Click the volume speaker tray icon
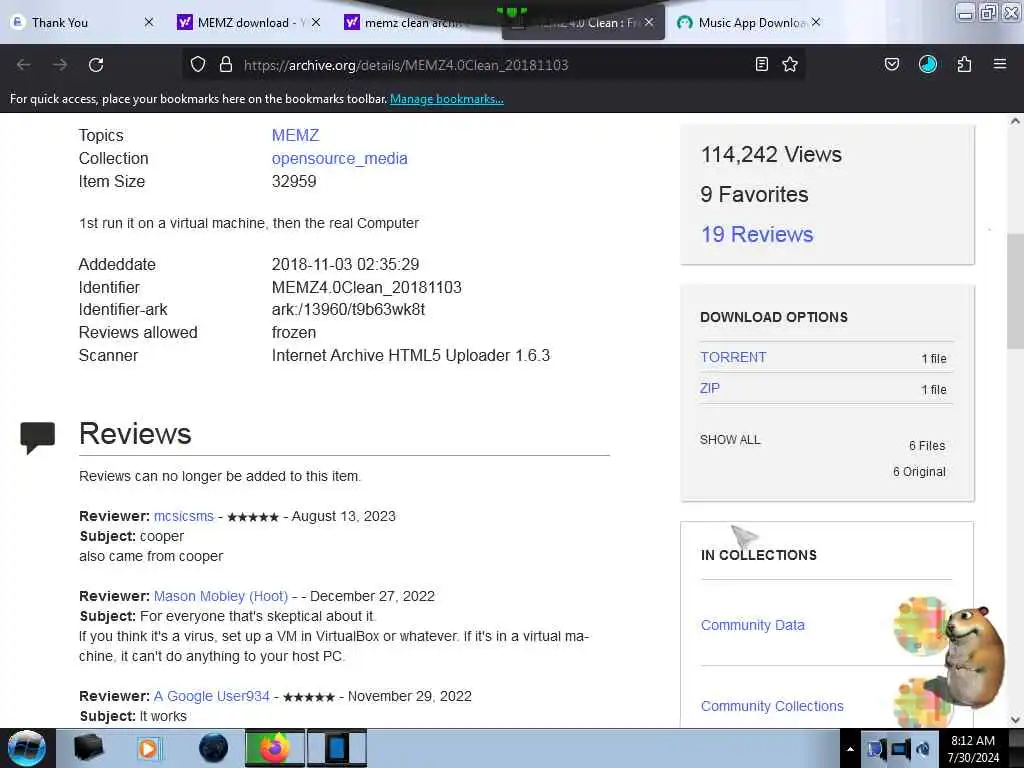Viewport: 1024px width, 768px height. (922, 749)
